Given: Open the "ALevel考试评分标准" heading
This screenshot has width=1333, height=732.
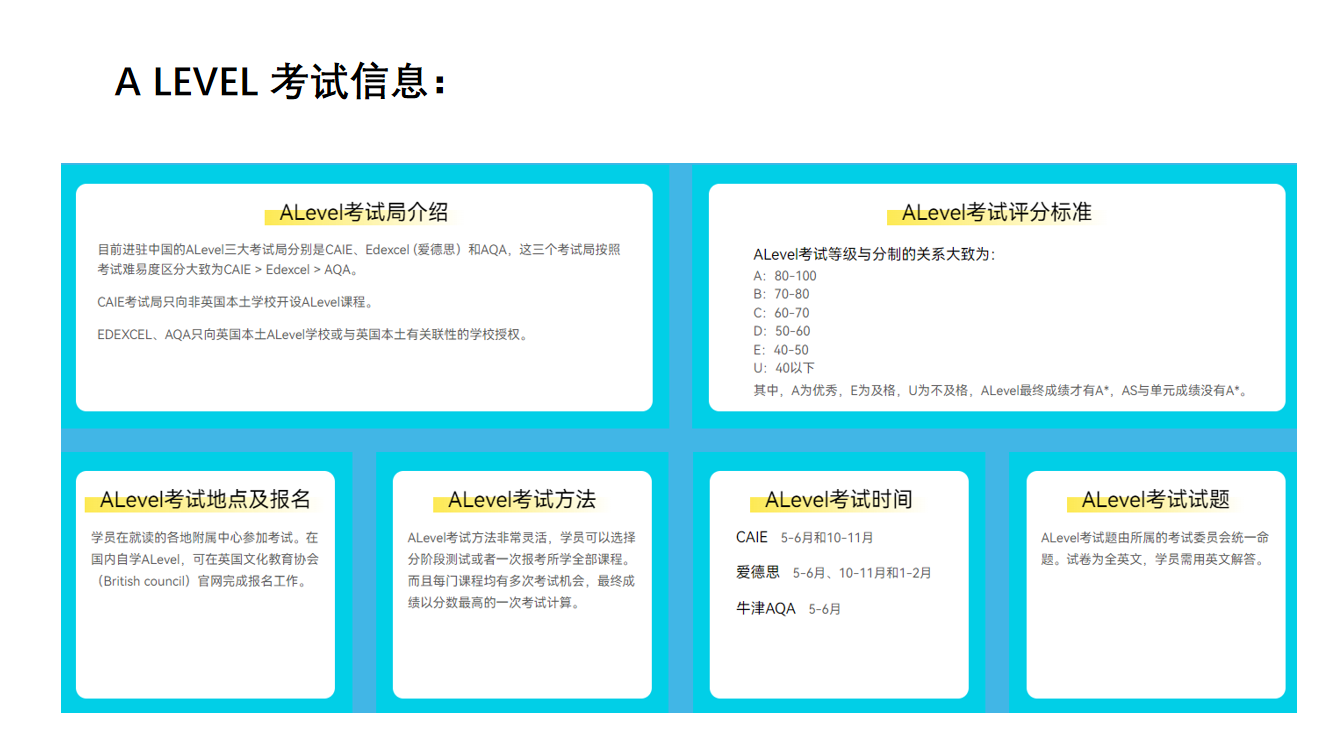Looking at the screenshot, I should (996, 213).
